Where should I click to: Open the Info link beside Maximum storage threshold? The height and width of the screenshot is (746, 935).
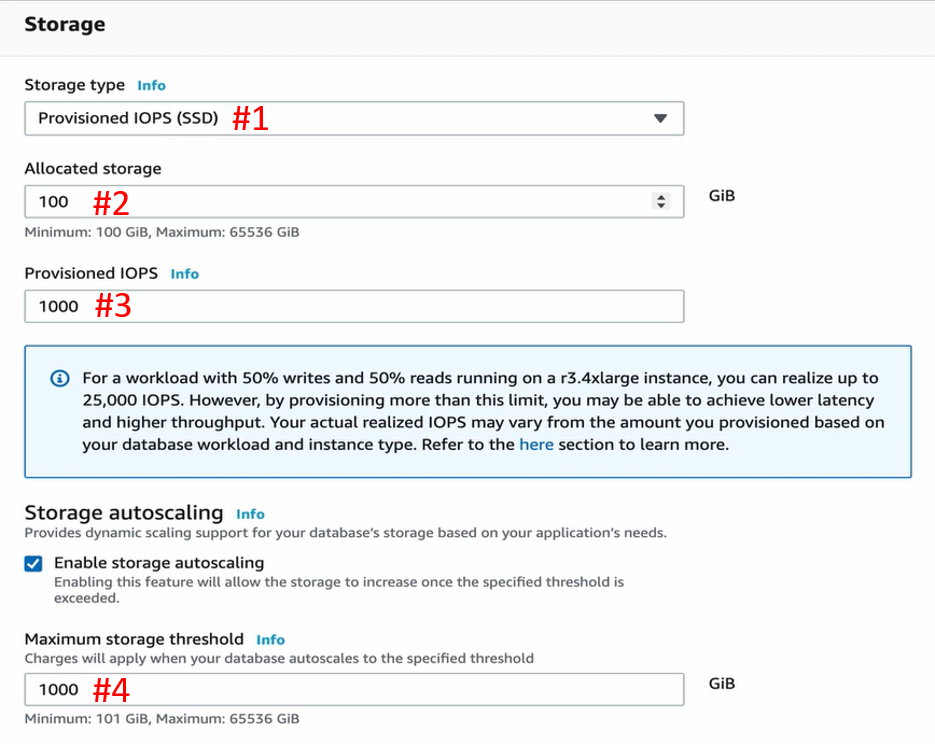tap(270, 640)
